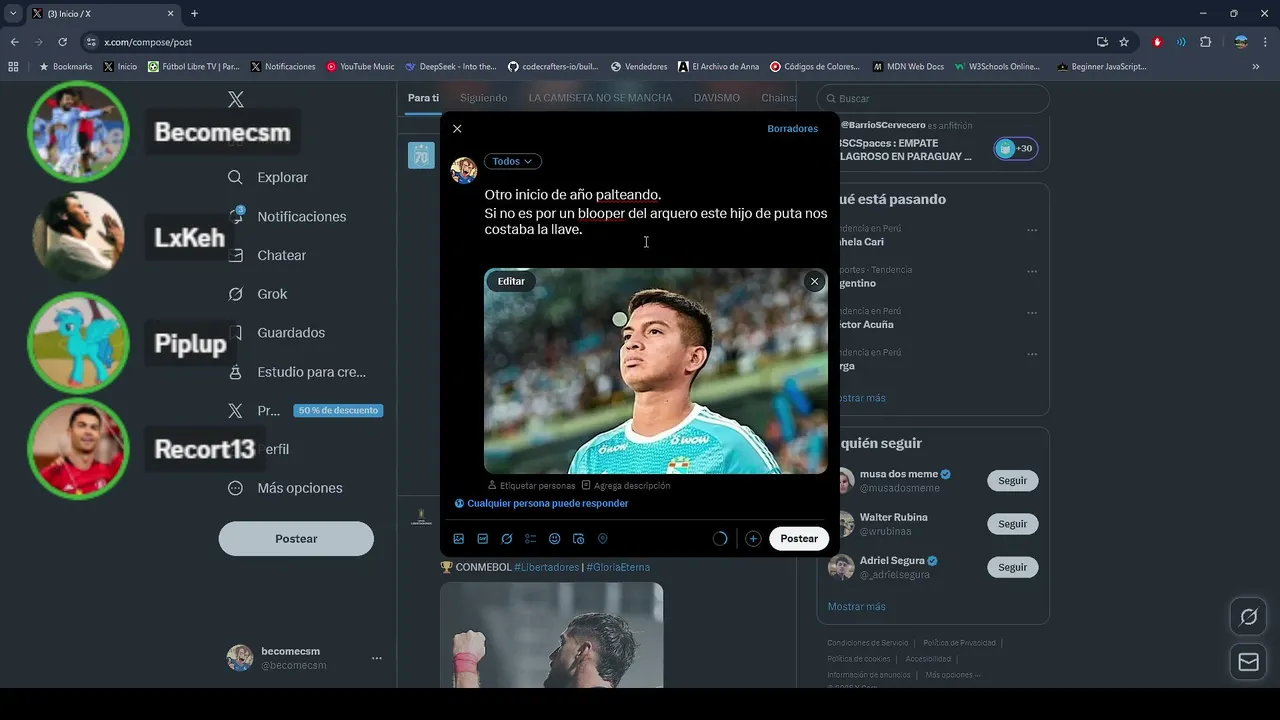Bookmark this page with star icon
Viewport: 1280px width, 720px height.
tap(1124, 42)
